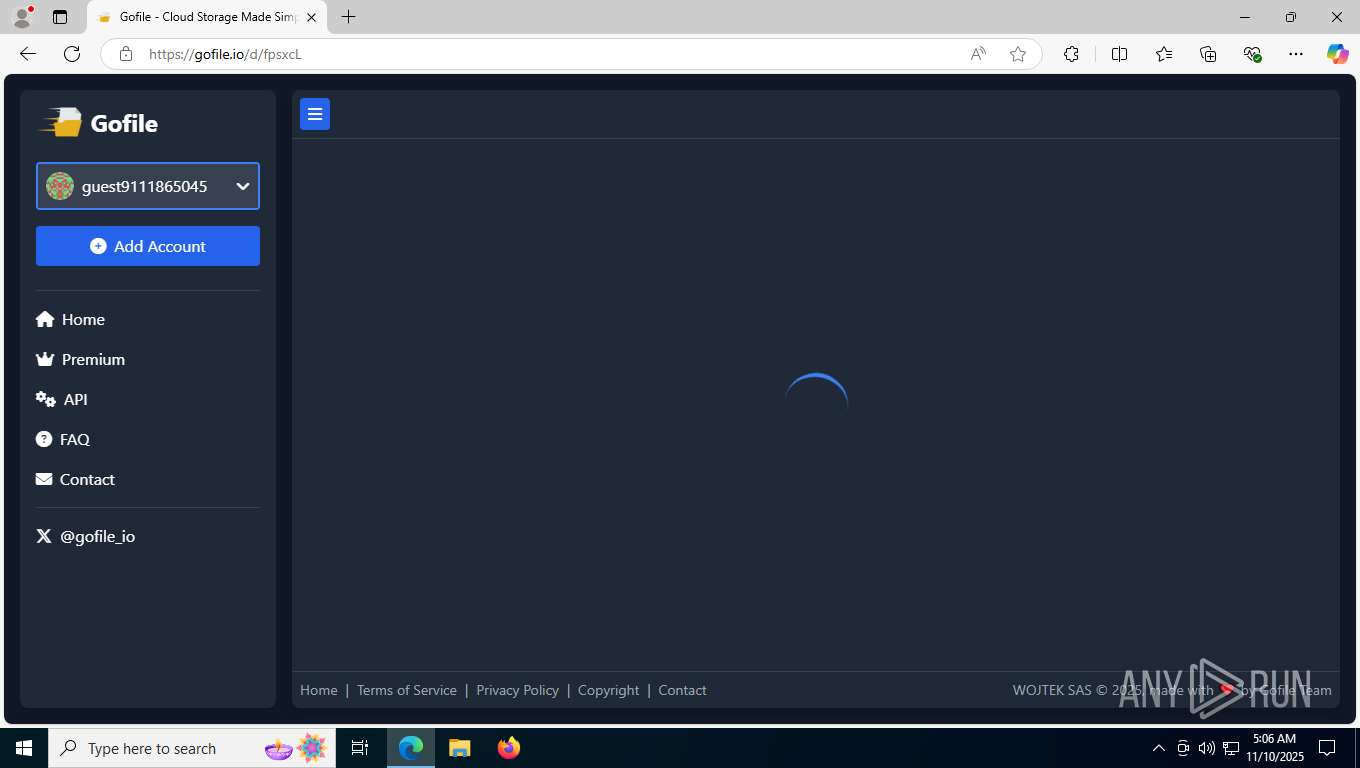Select the Gofile Cloud Storage tab
1360x768 pixels.
[x=208, y=17]
